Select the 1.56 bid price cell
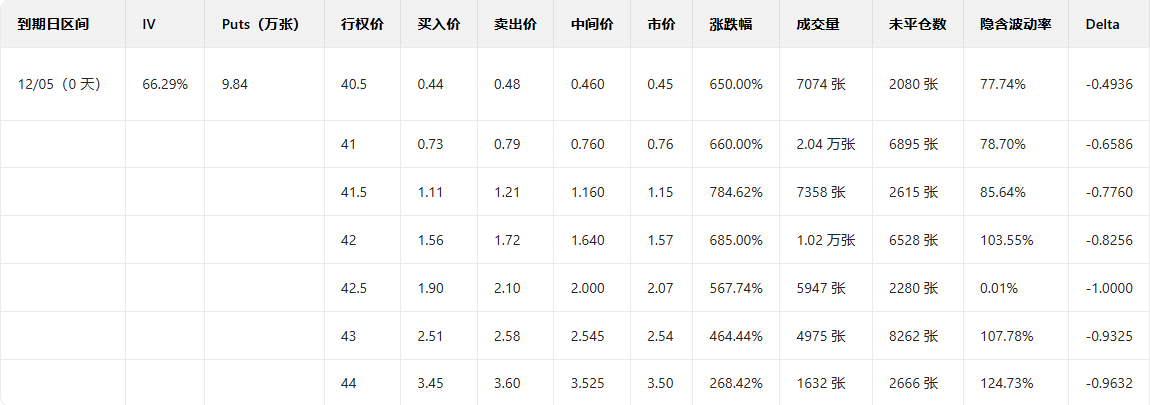 click(x=431, y=241)
